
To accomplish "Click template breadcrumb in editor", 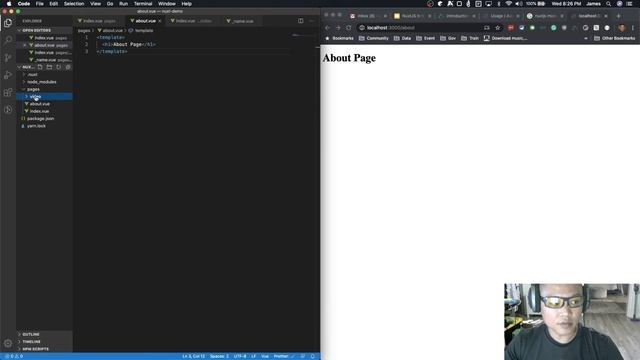I will [x=141, y=31].
